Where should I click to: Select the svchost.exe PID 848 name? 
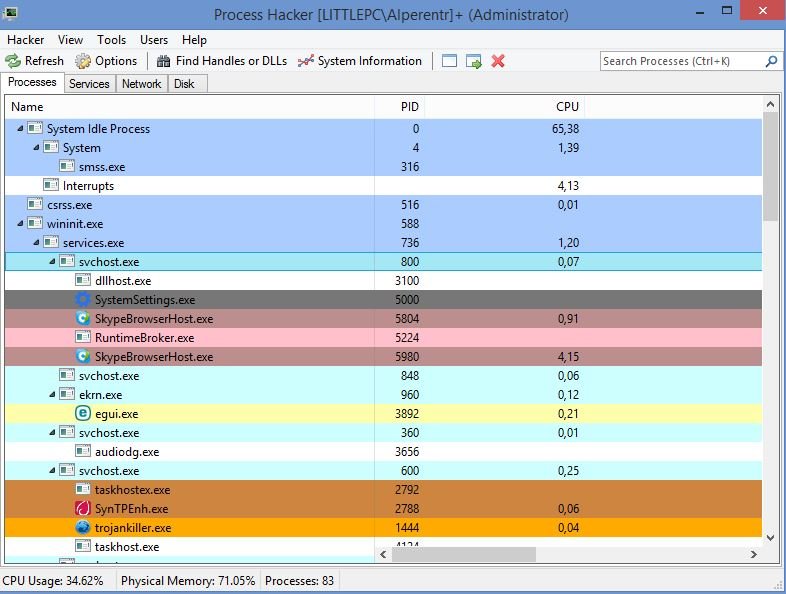pos(109,375)
